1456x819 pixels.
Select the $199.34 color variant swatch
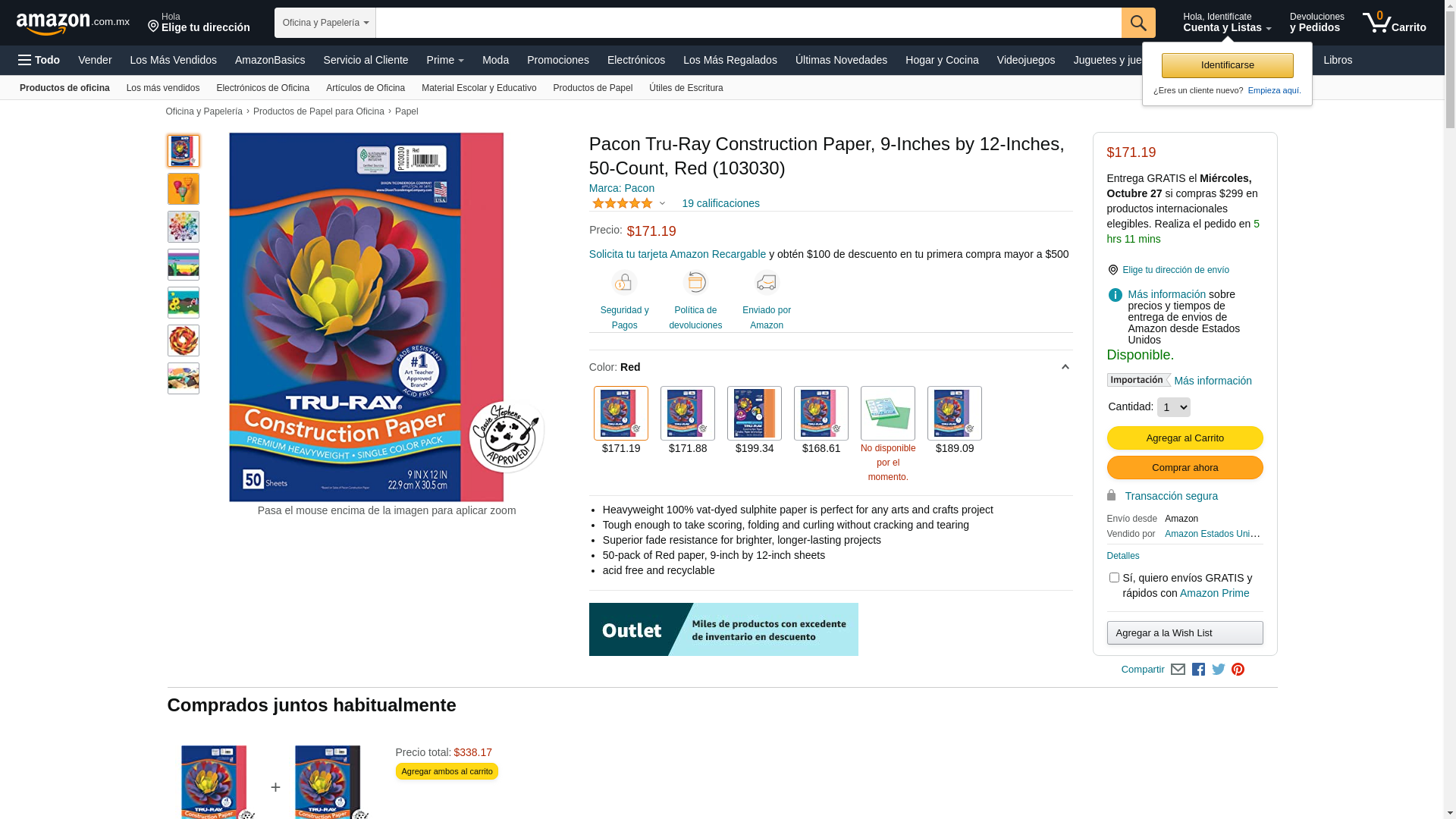pos(755,413)
